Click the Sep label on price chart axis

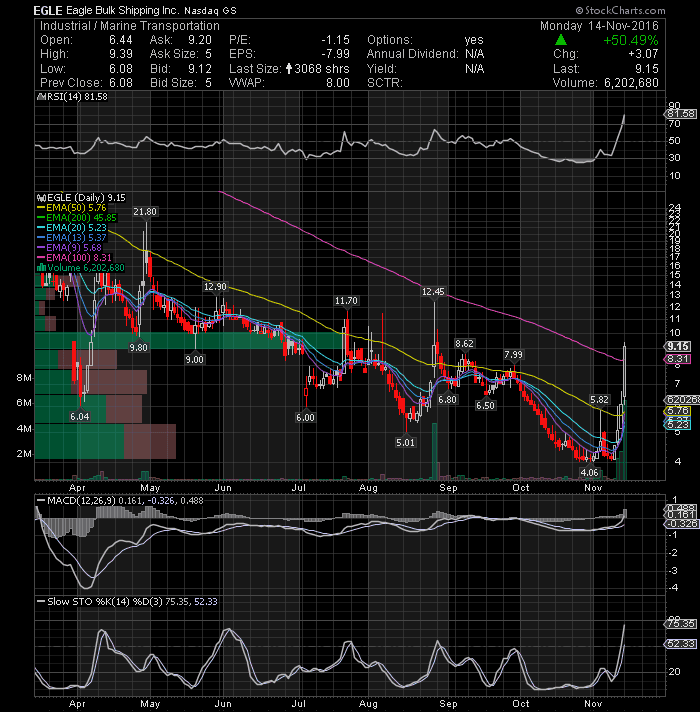click(448, 488)
